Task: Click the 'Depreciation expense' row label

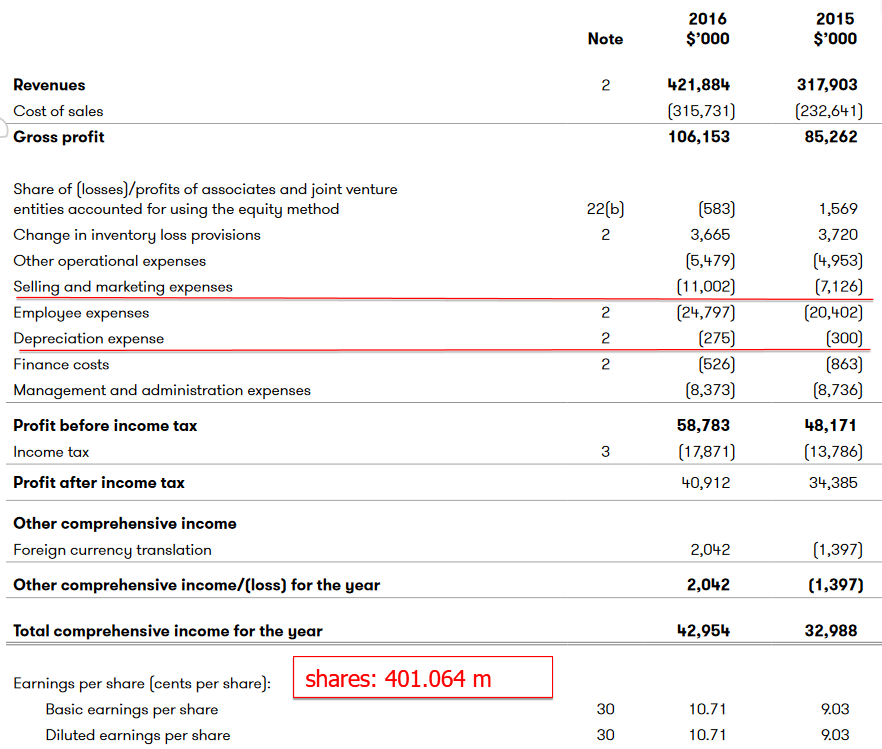Action: point(89,339)
